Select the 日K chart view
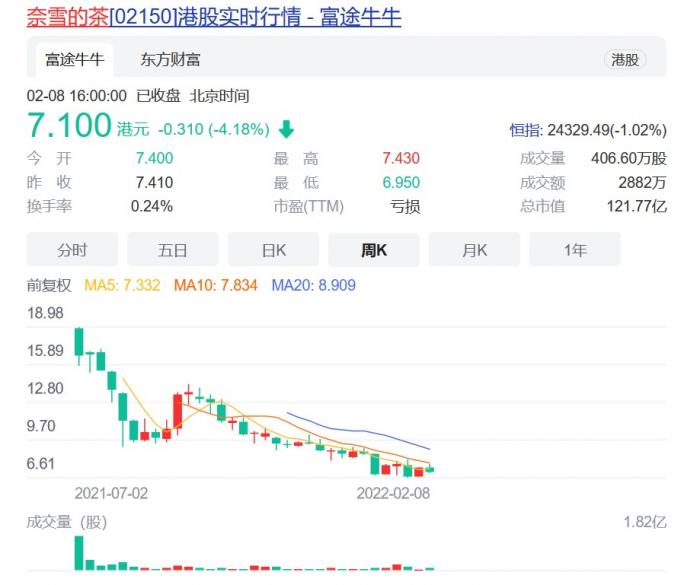The width and height of the screenshot is (700, 585). point(273,250)
